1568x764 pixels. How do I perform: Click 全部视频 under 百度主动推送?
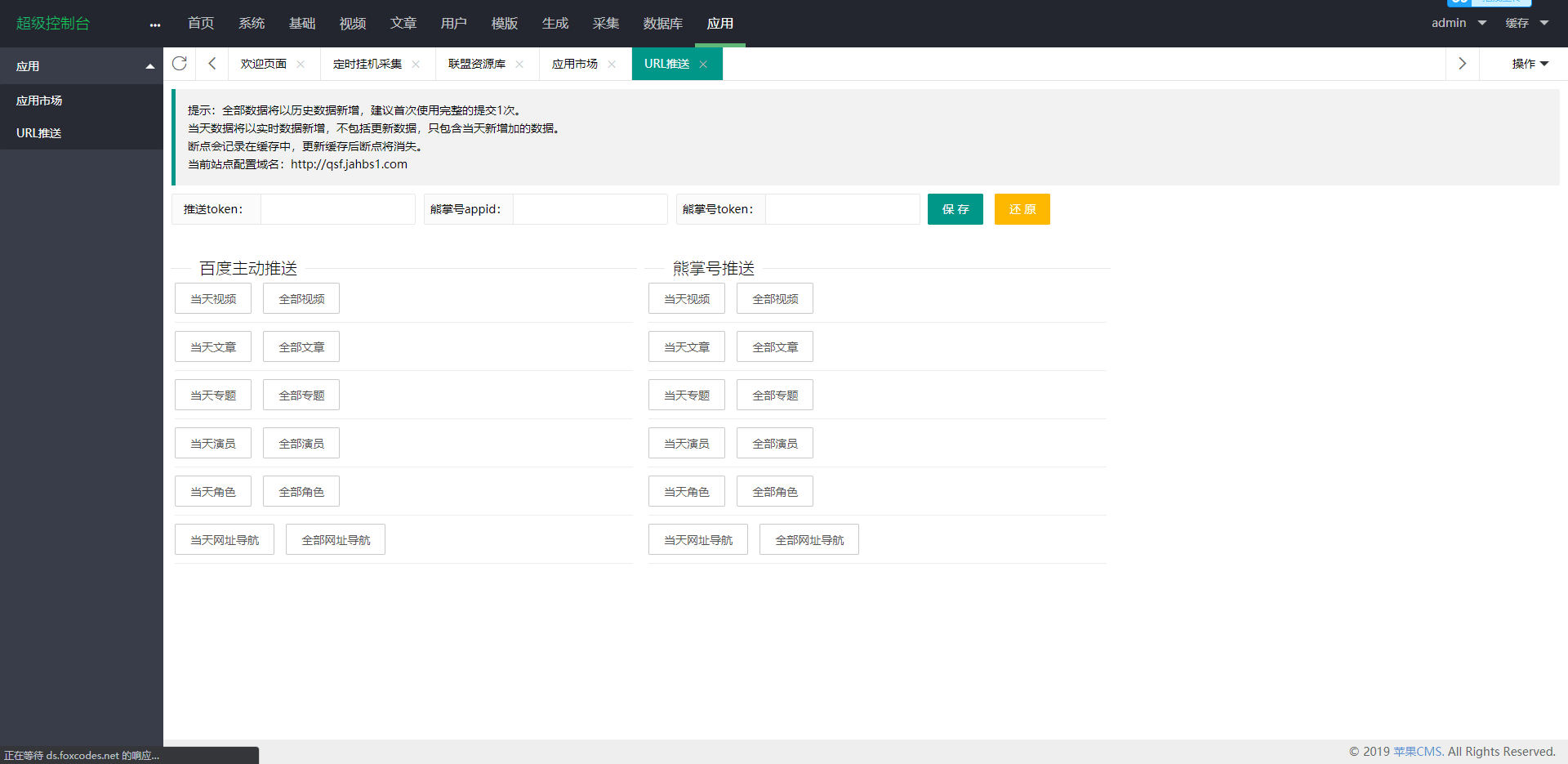pos(301,298)
